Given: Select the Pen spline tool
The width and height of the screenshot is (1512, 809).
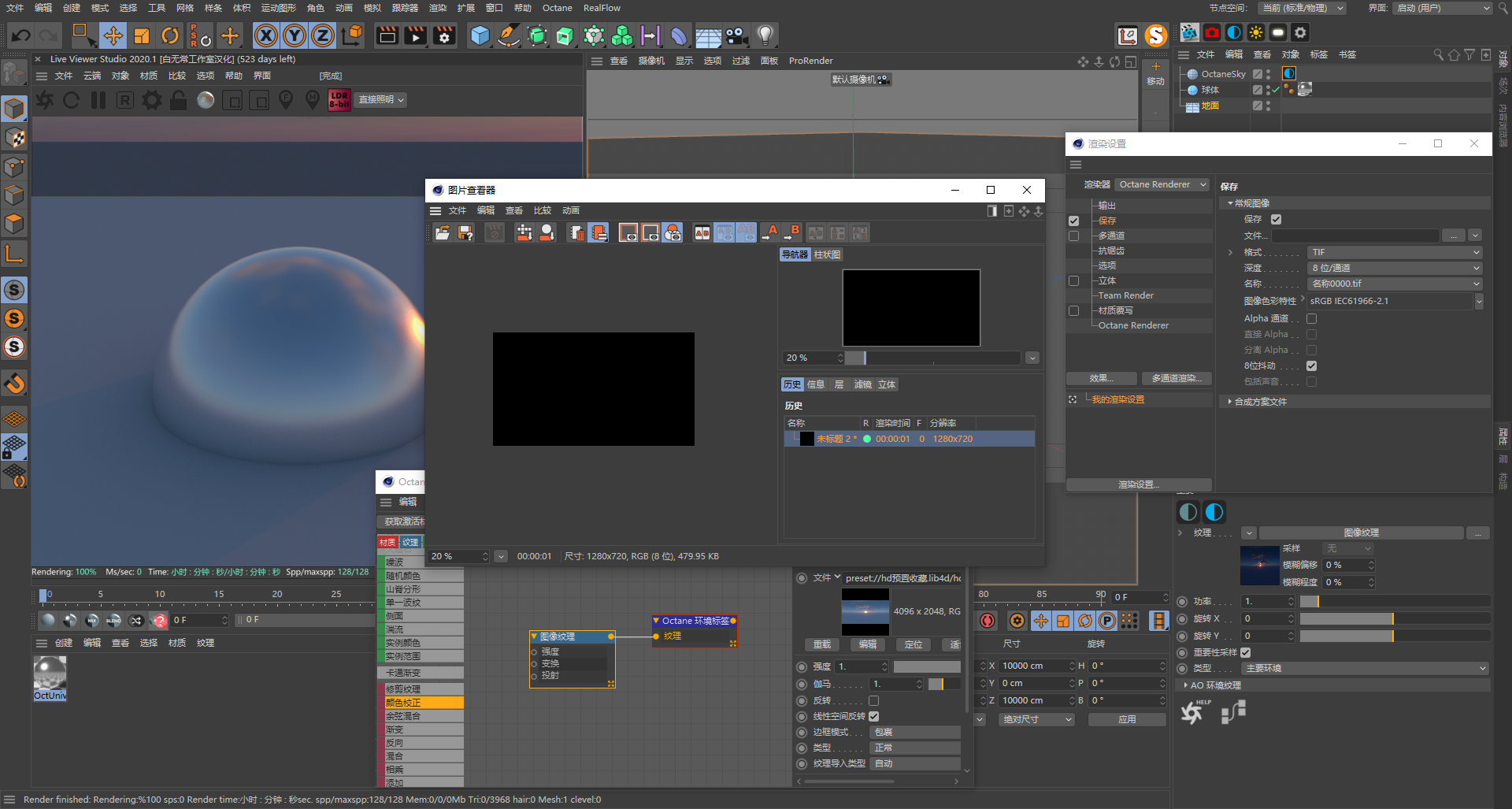Looking at the screenshot, I should 509,35.
